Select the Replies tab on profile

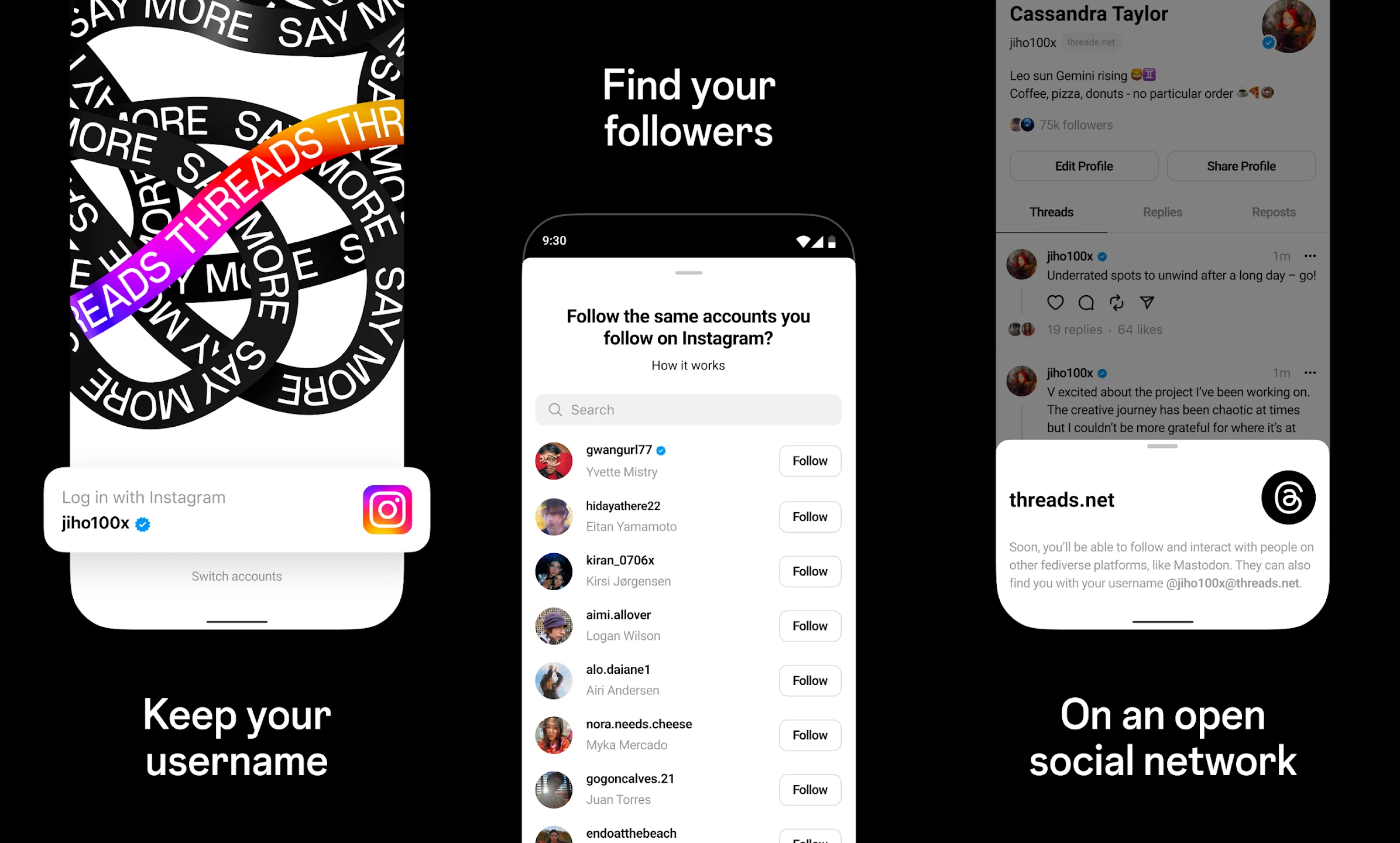pyautogui.click(x=1163, y=212)
